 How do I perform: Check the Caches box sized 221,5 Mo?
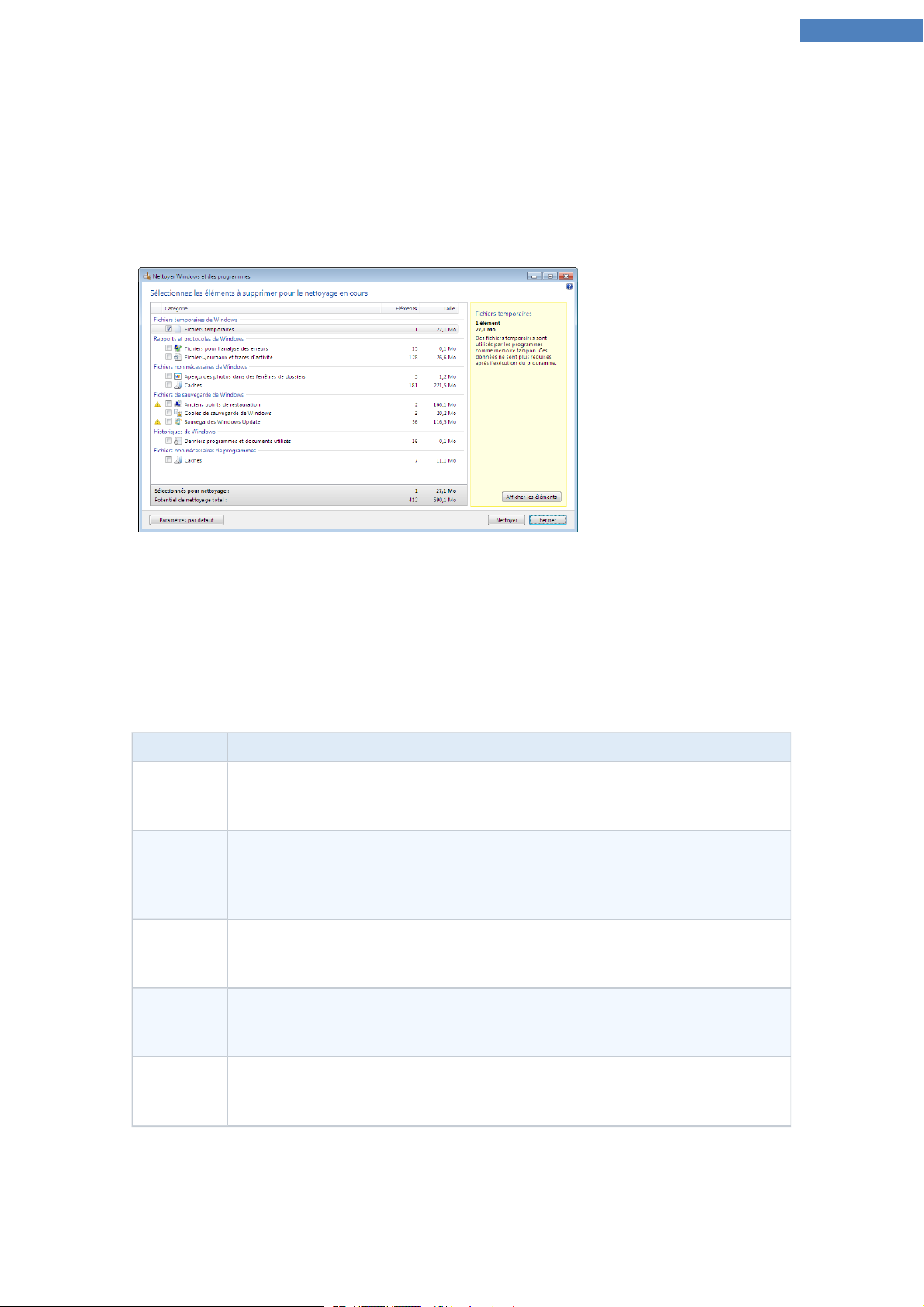coord(168,385)
